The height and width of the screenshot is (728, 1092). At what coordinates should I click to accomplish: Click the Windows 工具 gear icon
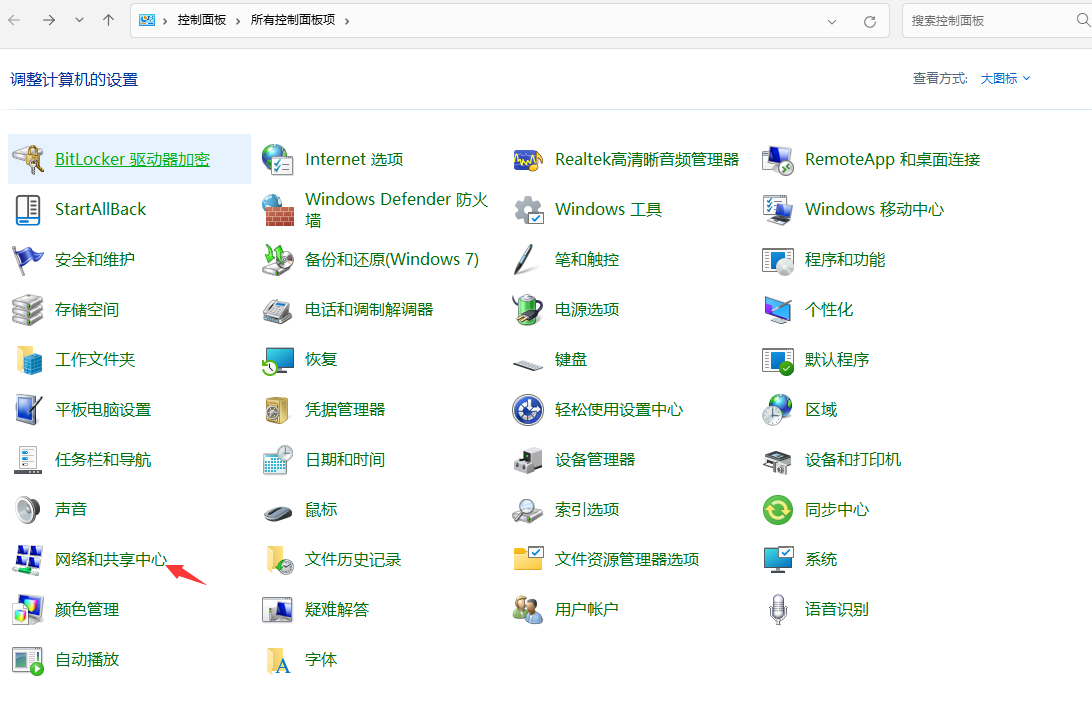tap(529, 210)
